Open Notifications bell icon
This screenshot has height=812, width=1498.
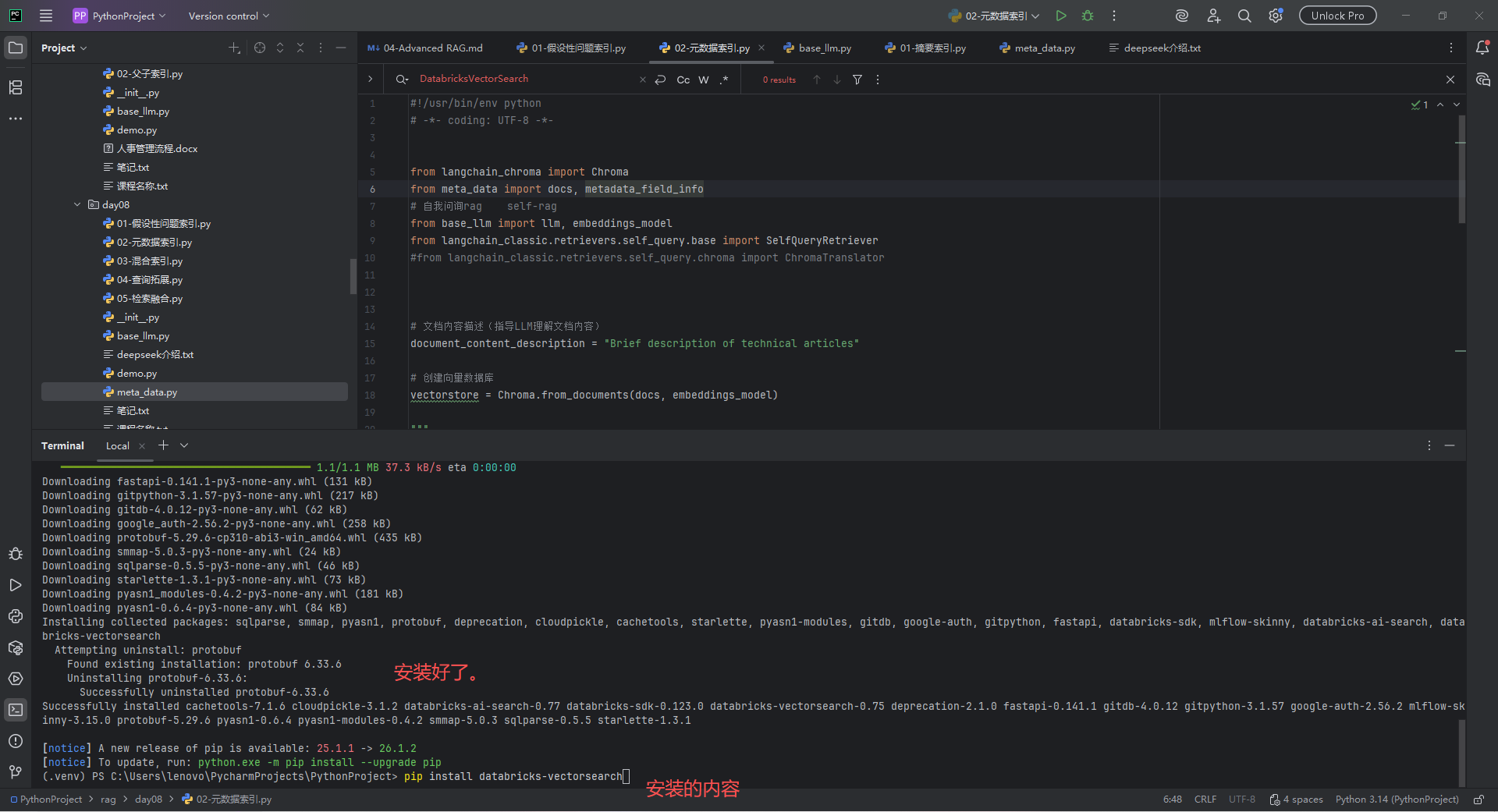pyautogui.click(x=1482, y=48)
